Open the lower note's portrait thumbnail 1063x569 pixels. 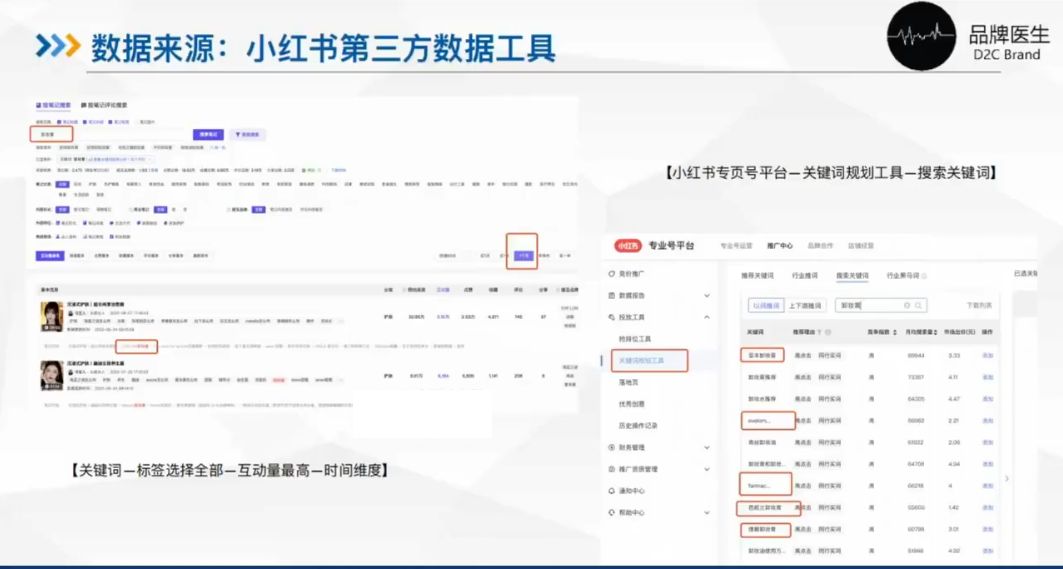click(x=52, y=375)
